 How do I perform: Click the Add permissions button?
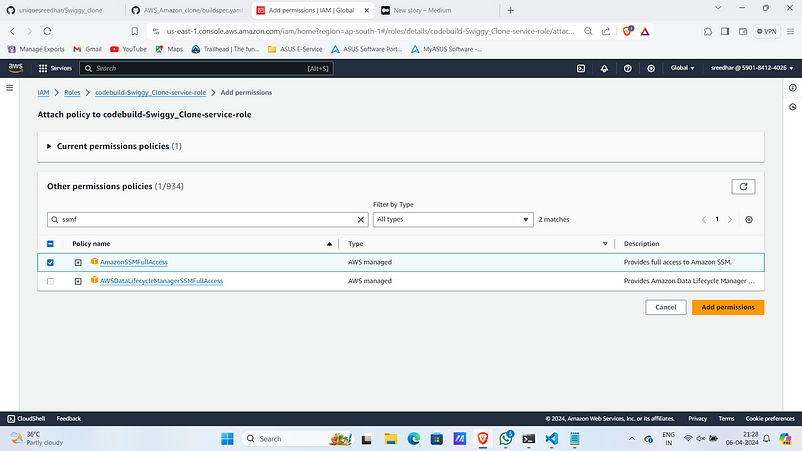click(728, 307)
